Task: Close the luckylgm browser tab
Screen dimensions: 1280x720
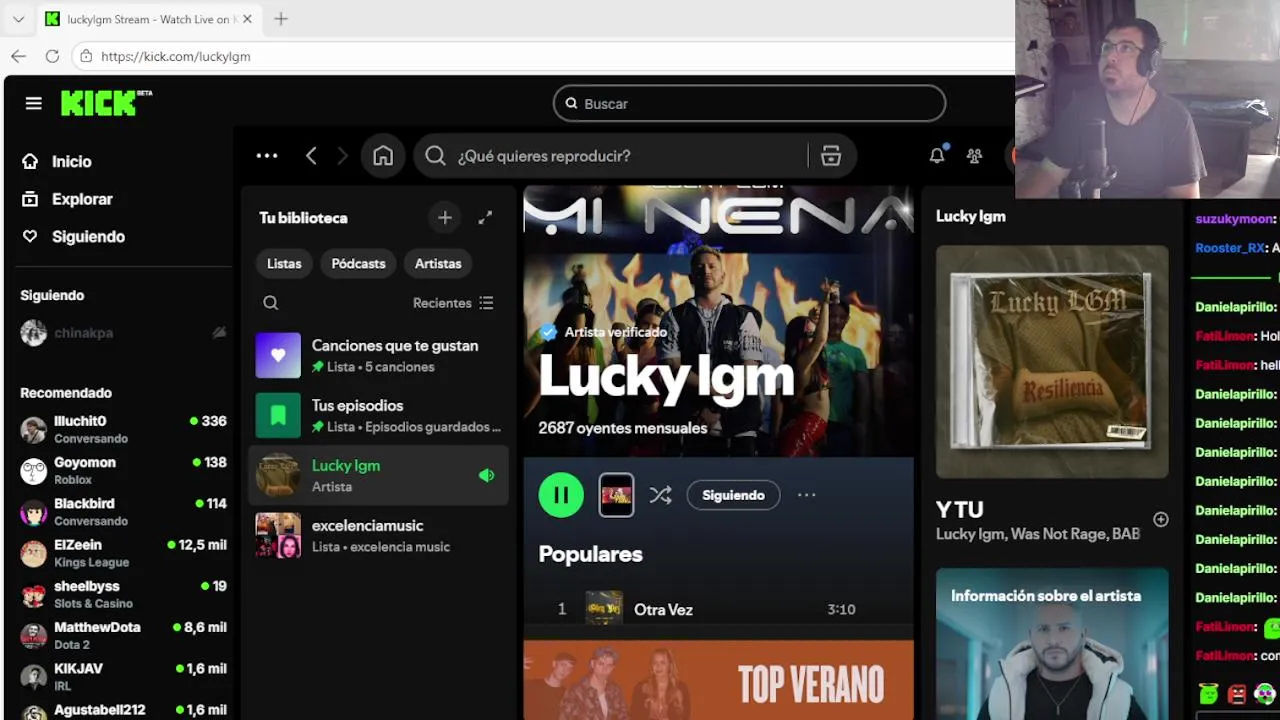Action: click(247, 19)
